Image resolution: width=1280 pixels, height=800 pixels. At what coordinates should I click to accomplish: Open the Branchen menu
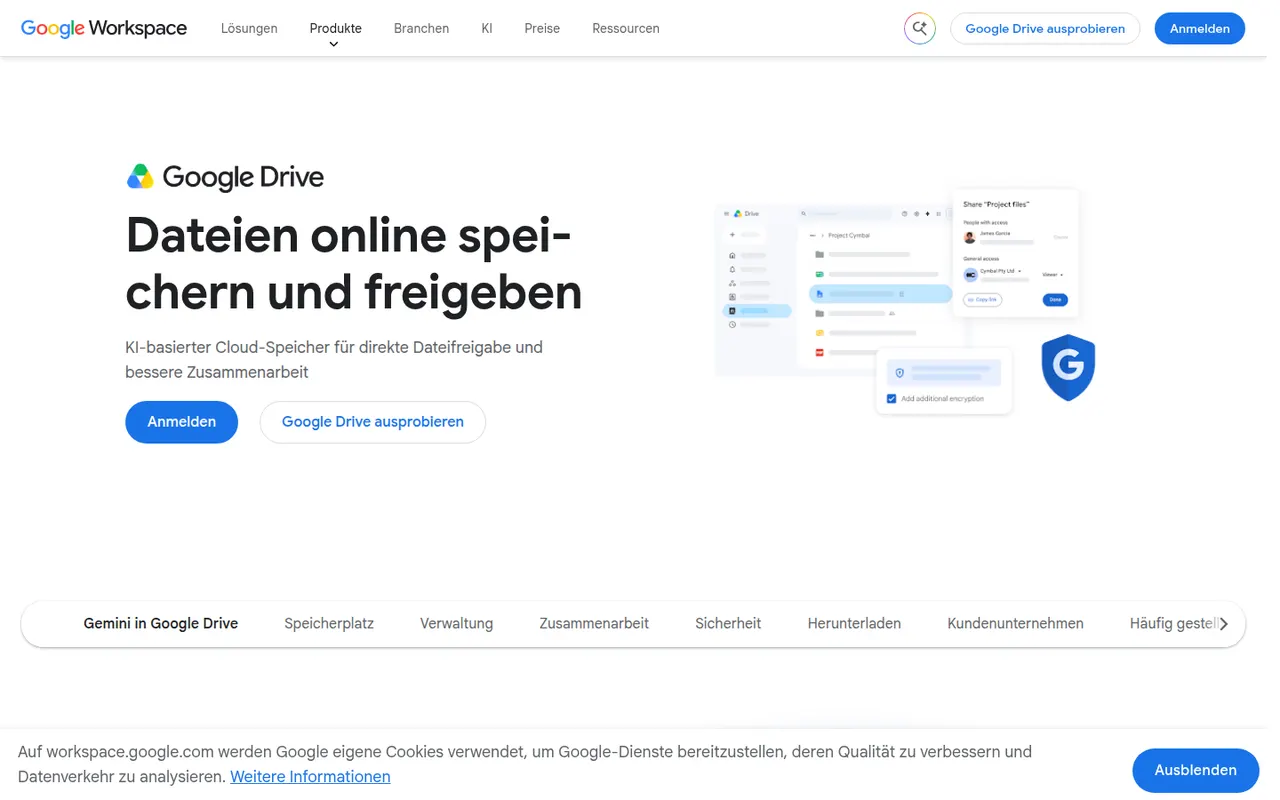(x=421, y=29)
